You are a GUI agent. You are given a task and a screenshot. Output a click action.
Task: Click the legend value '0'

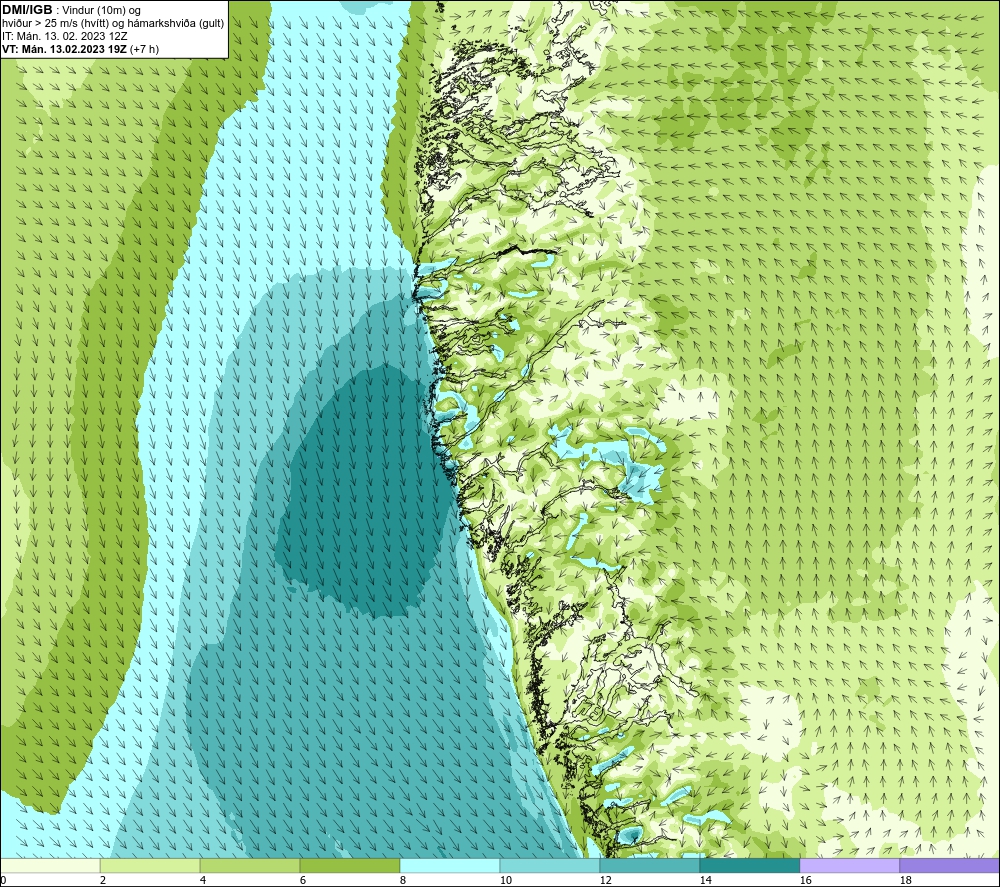point(4,880)
